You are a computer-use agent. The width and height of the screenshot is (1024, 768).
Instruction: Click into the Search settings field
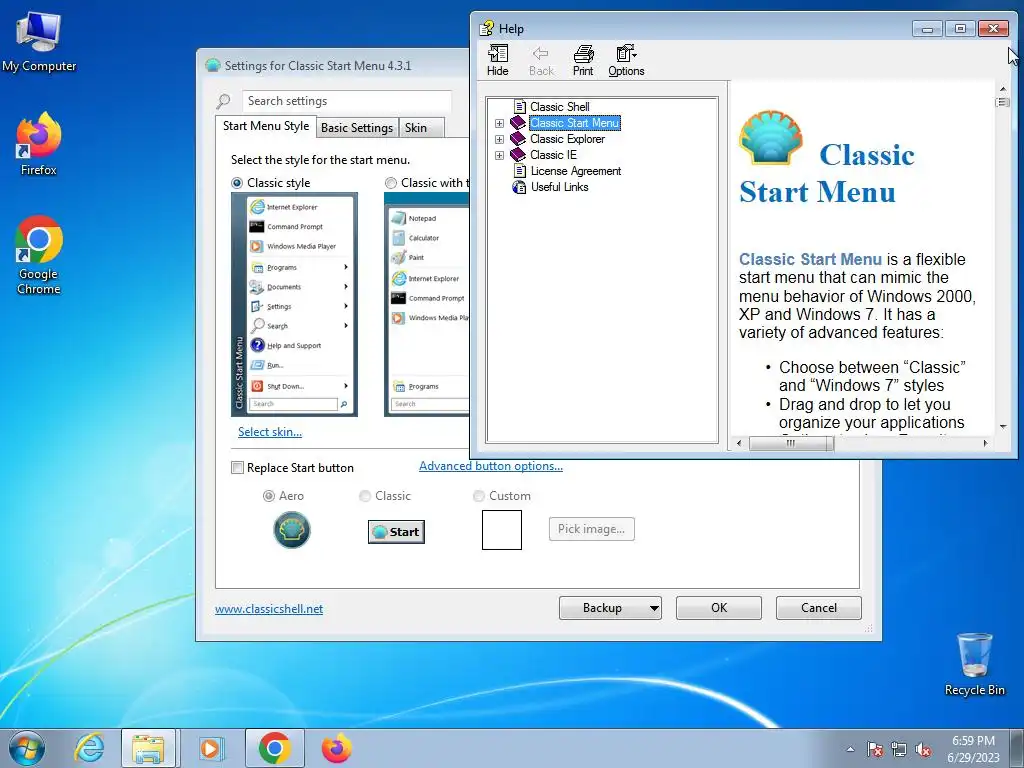[x=346, y=101]
